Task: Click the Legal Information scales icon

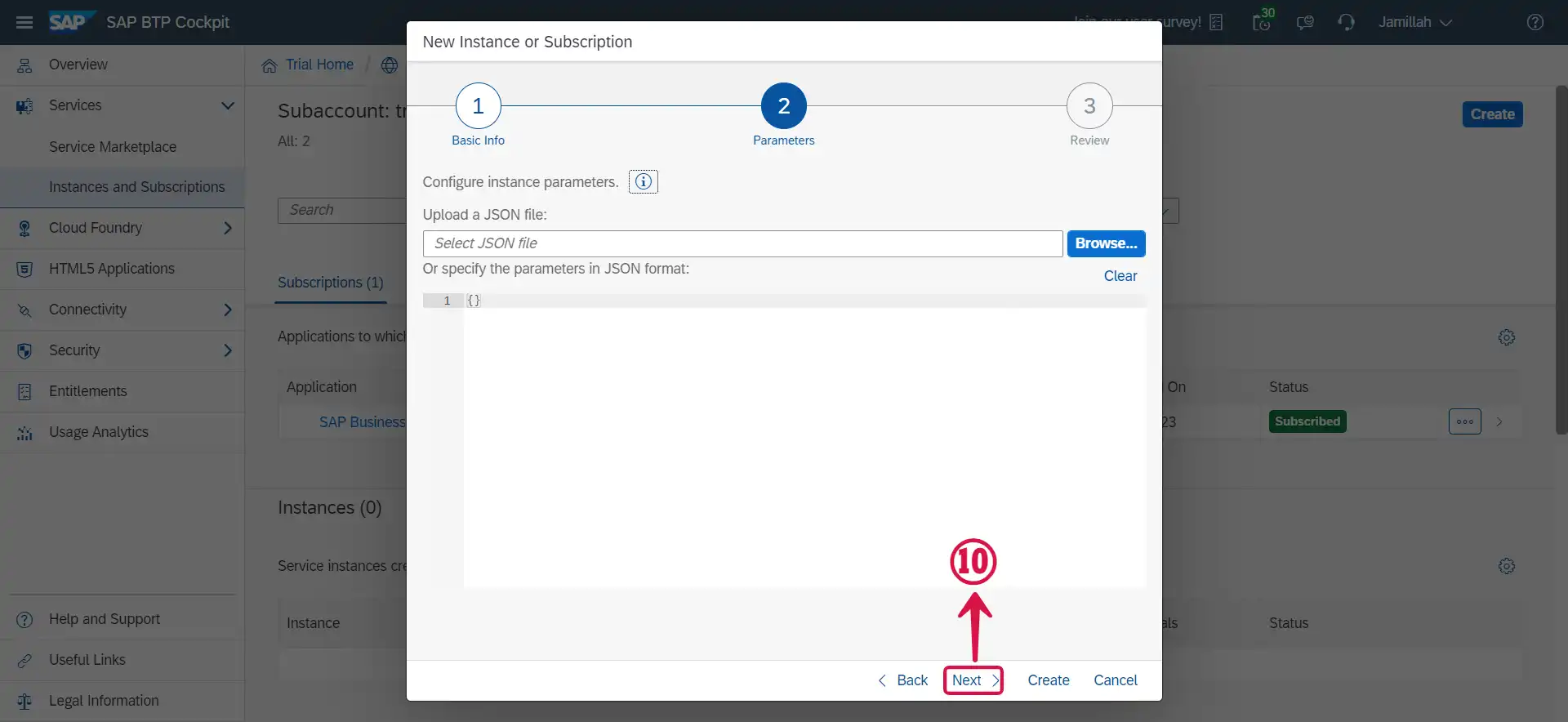Action: pyautogui.click(x=24, y=701)
